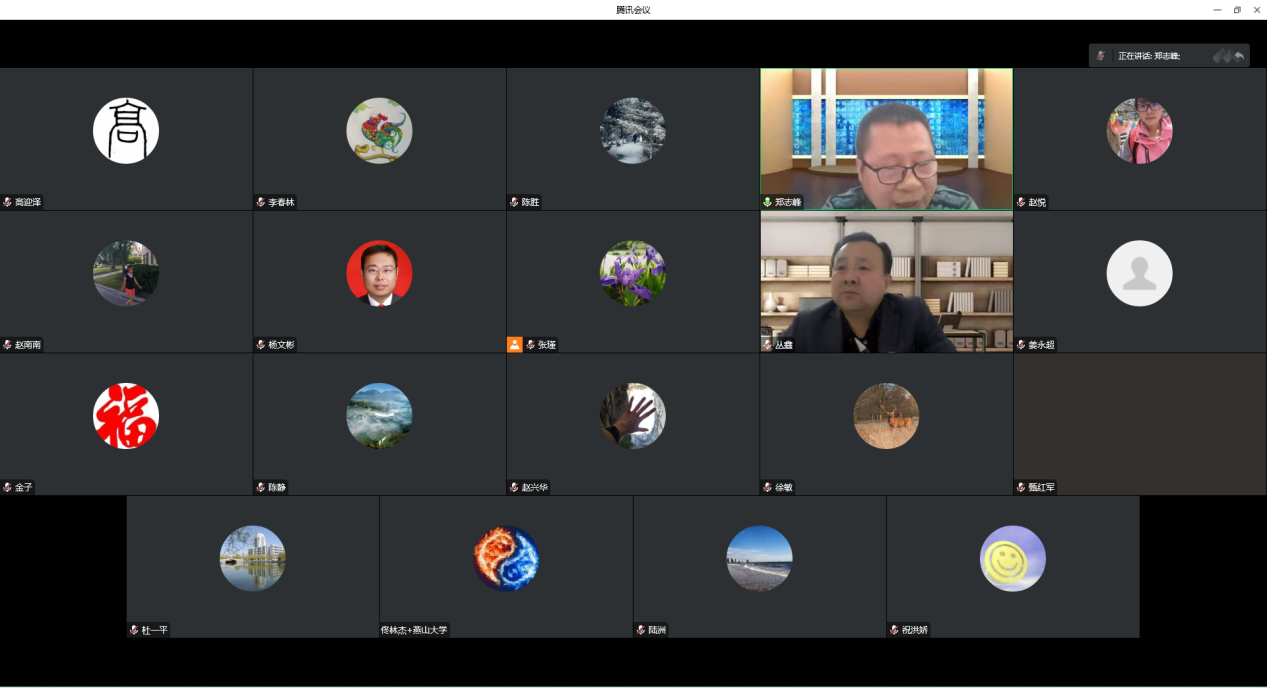This screenshot has height=688, width=1267.
Task: Click the muted mic icon next to 陈胜
Action: 514,202
